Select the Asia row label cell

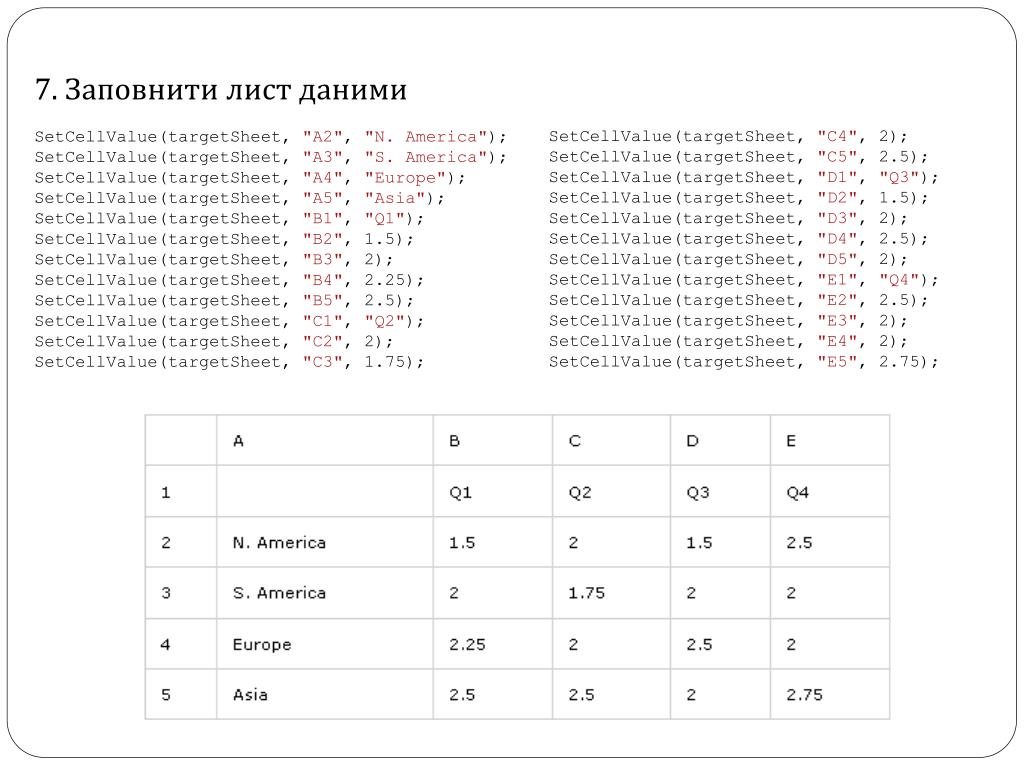tap(325, 695)
